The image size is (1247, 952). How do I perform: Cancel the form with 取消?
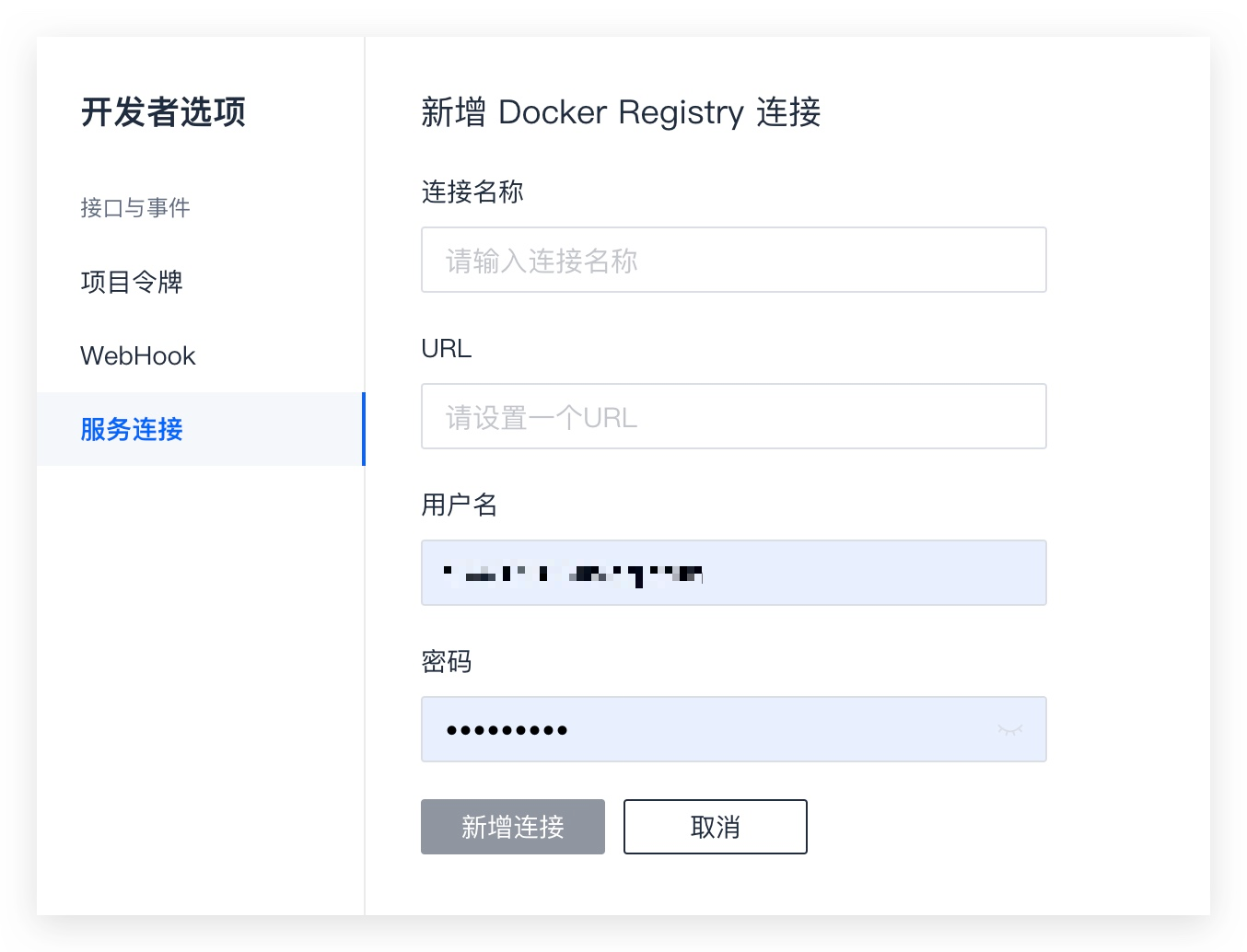tap(716, 827)
